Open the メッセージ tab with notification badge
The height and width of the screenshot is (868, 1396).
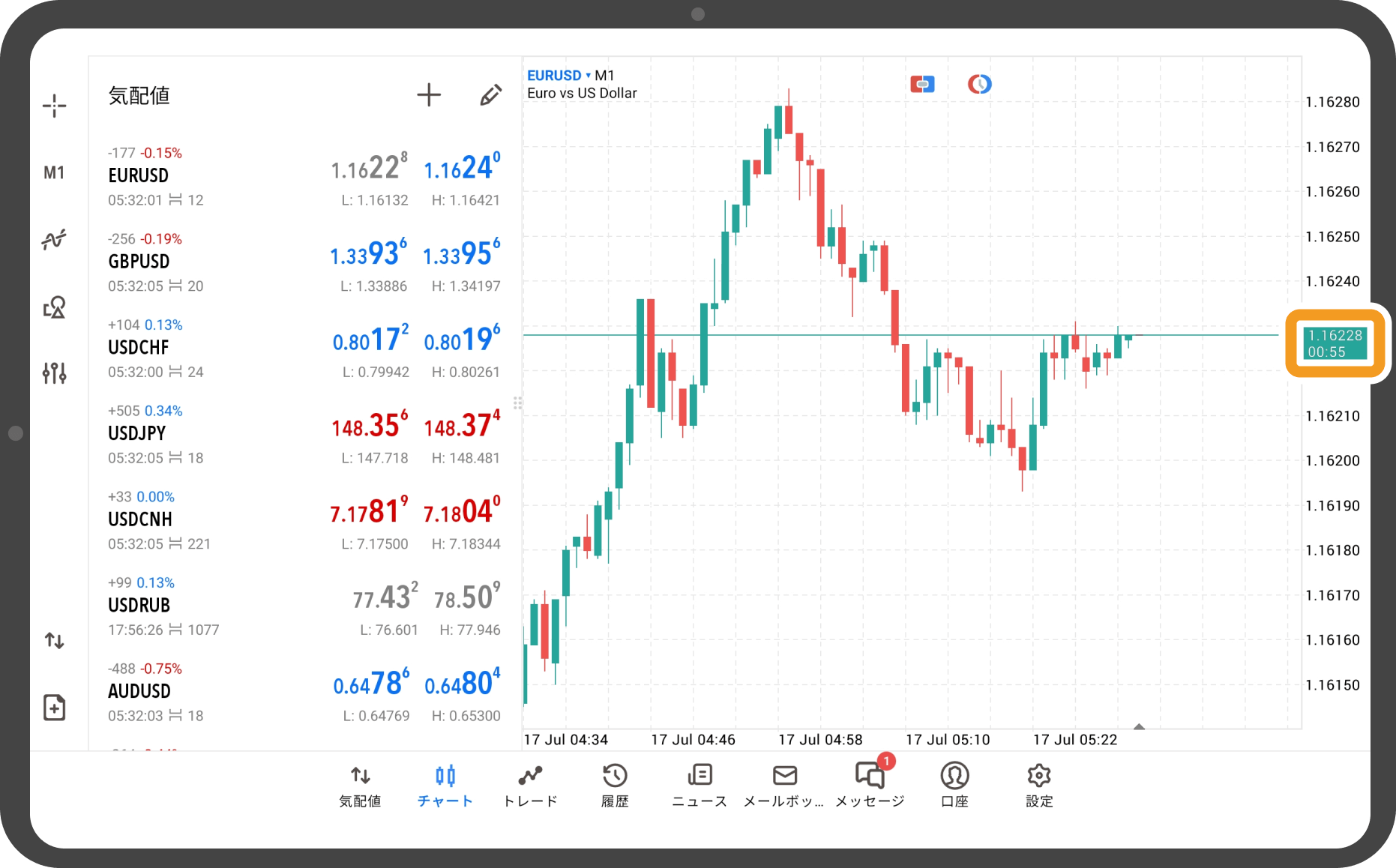[x=870, y=785]
